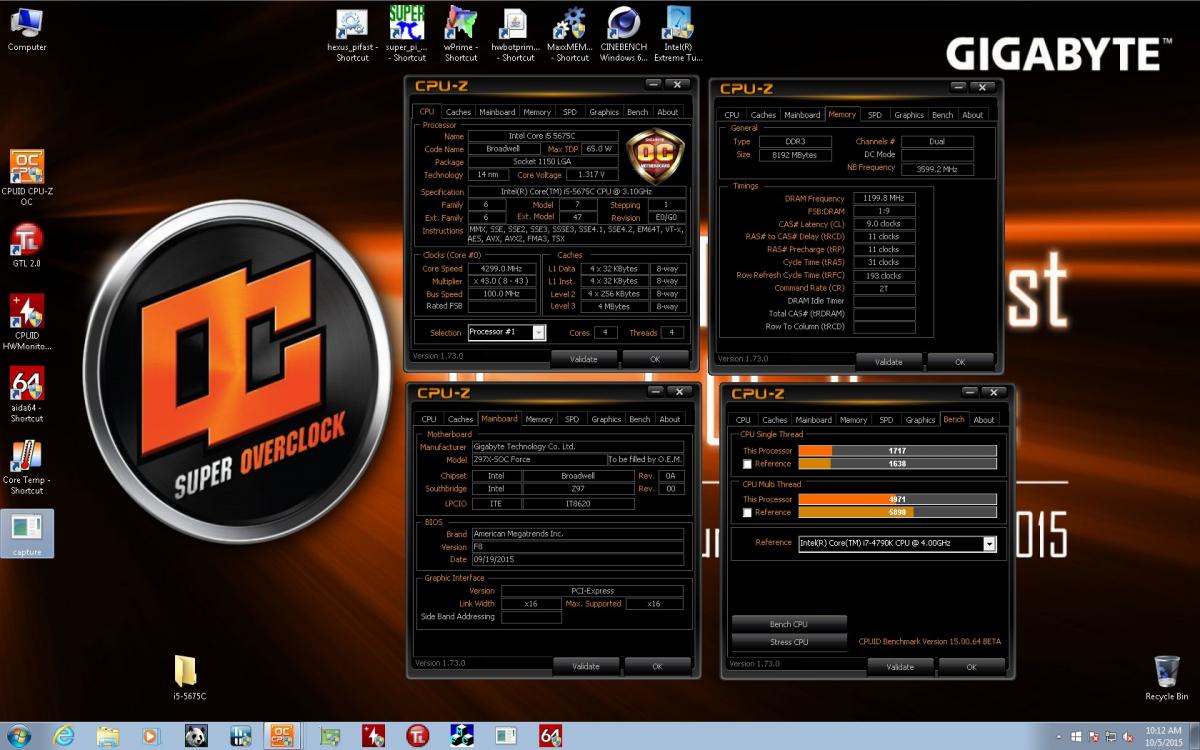1200x750 pixels.
Task: Click the panda taskbar icon
Action: point(196,736)
